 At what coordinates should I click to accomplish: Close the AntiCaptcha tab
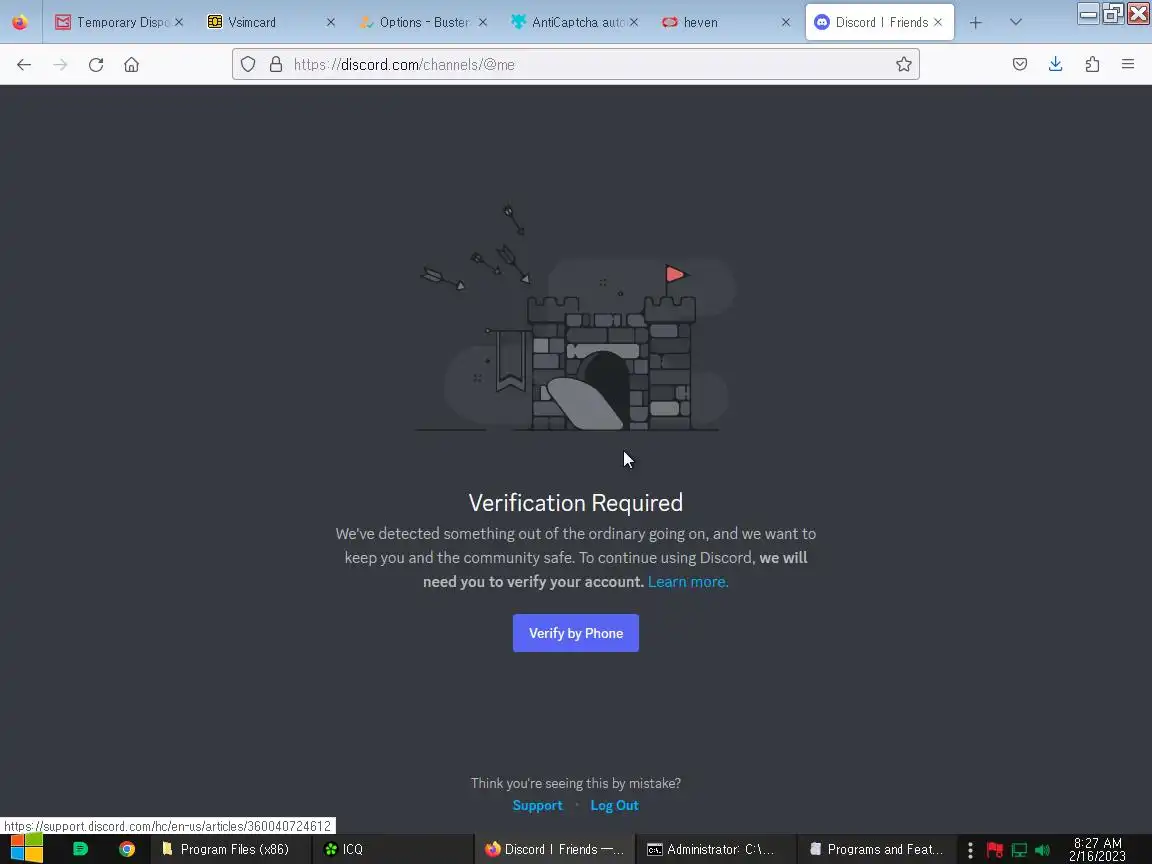(634, 23)
